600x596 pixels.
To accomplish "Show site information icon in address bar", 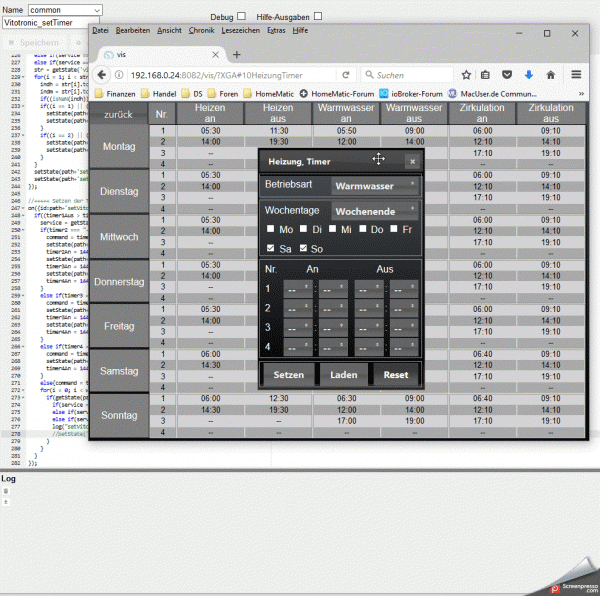I will (119, 75).
